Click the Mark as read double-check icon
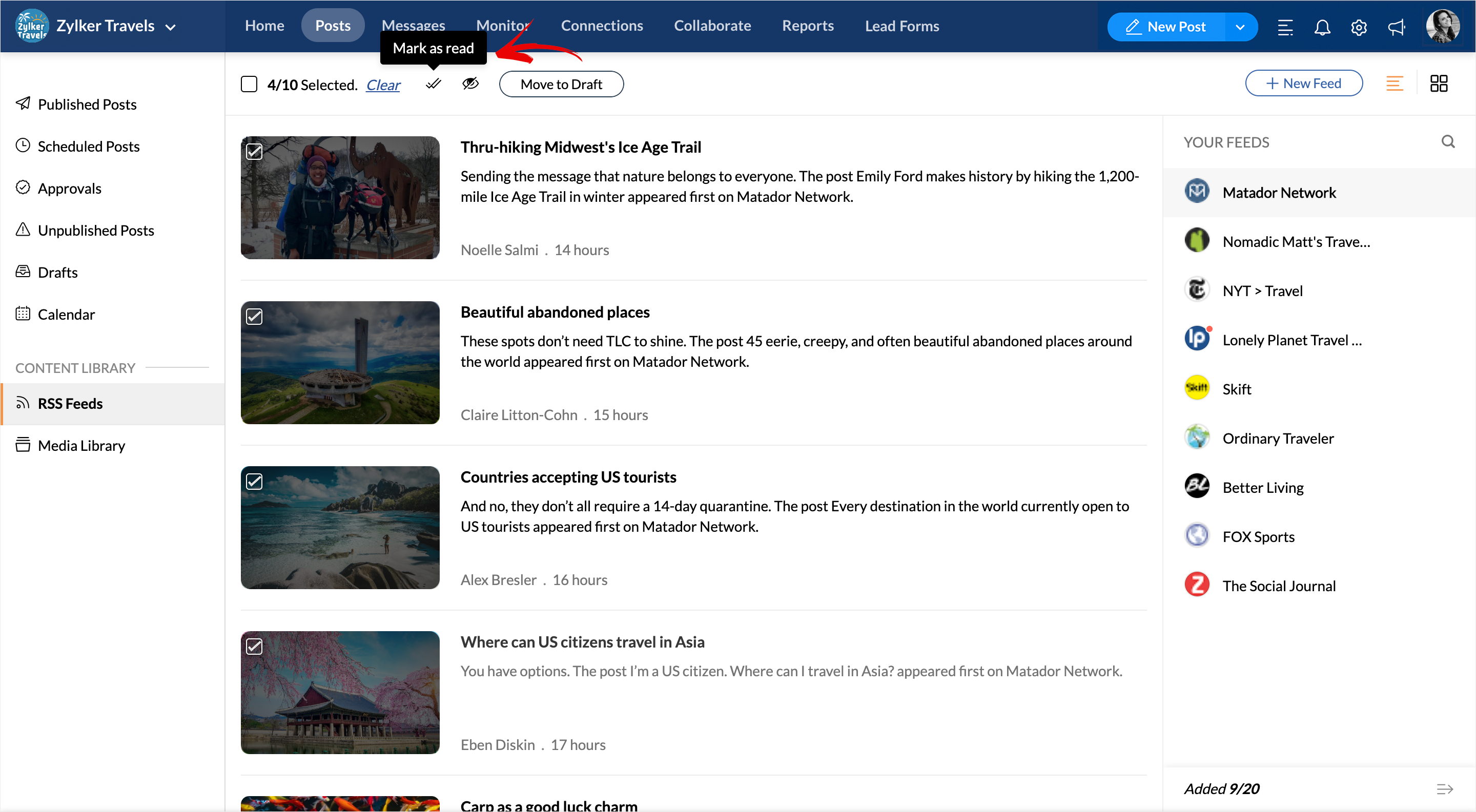 coord(433,84)
